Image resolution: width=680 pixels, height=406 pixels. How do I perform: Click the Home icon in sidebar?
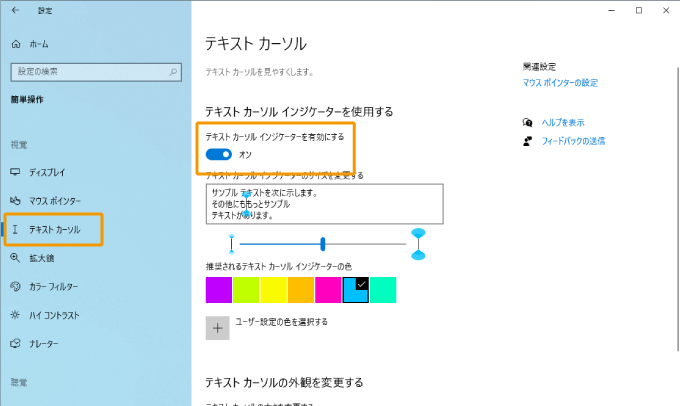click(16, 44)
